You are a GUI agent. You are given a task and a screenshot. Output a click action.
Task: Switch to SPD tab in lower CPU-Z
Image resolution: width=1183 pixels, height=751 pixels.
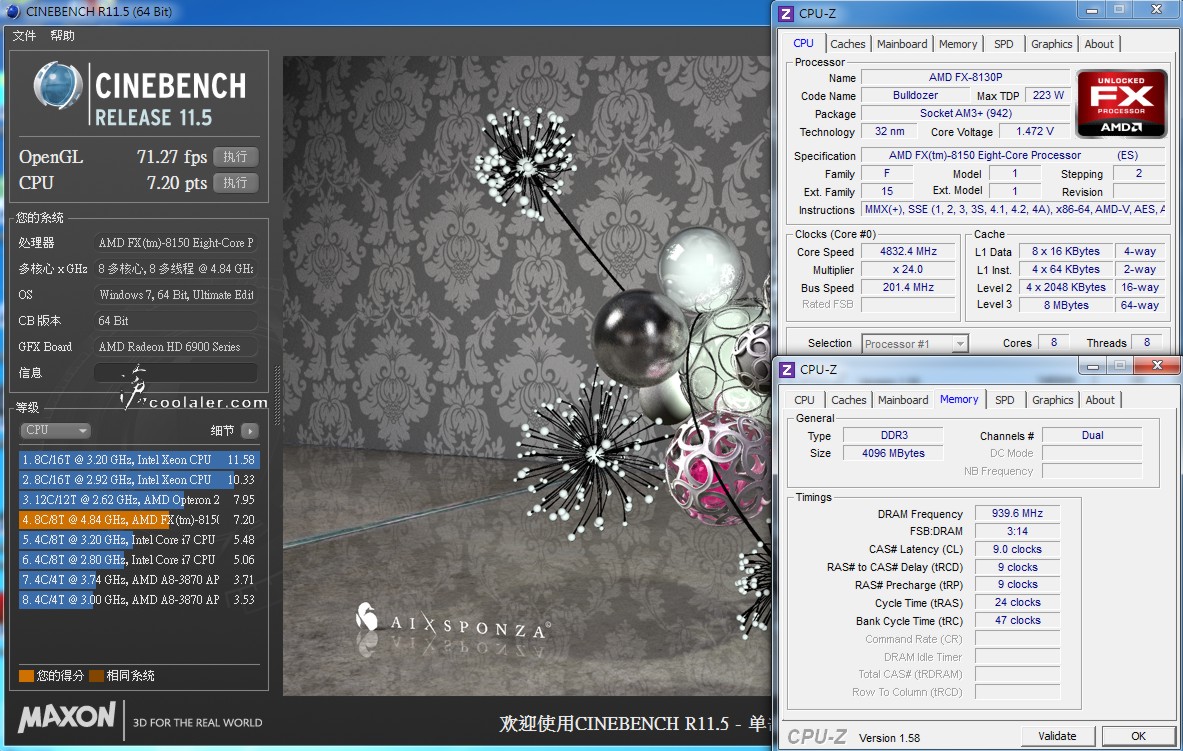[1004, 400]
